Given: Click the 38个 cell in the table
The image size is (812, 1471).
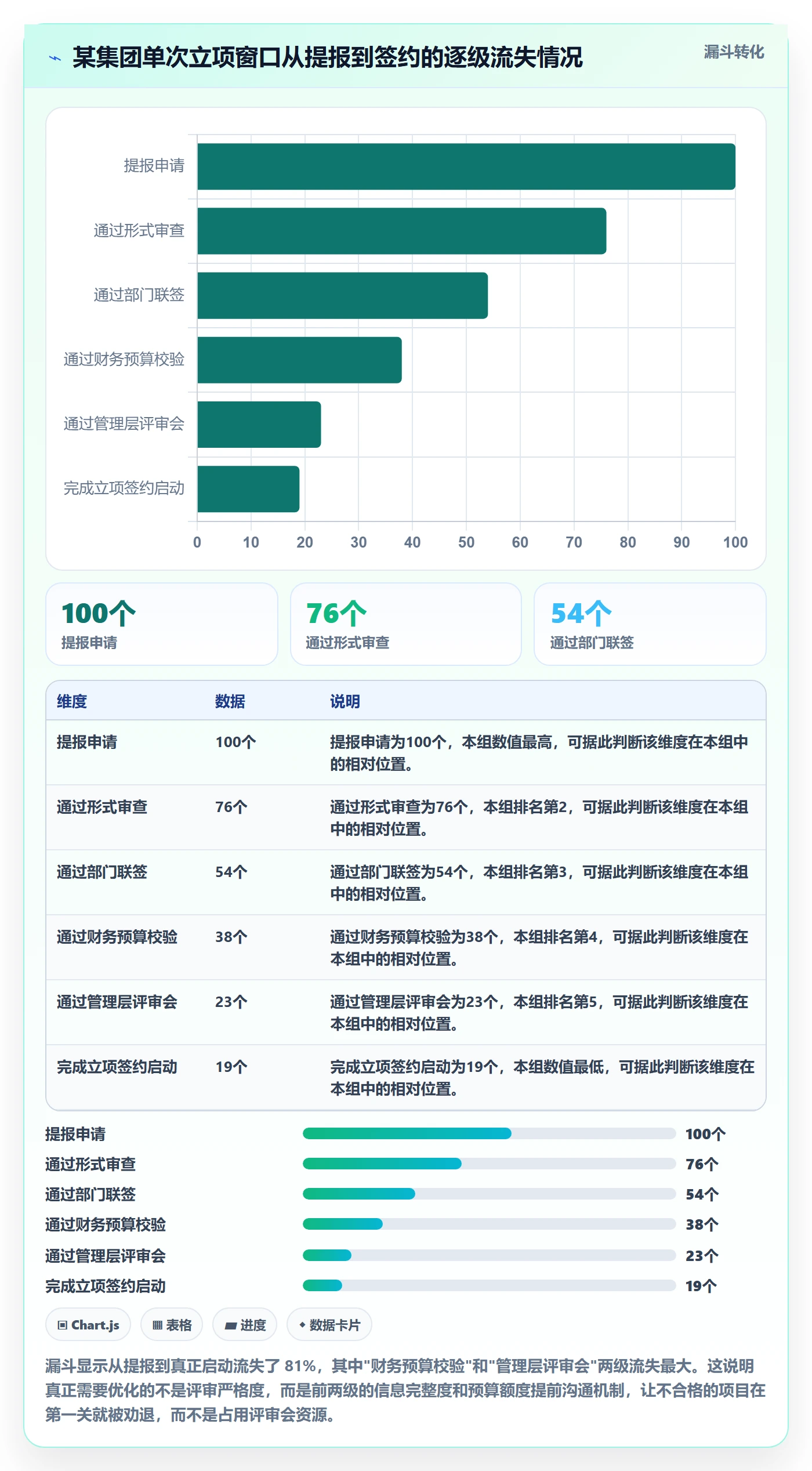Looking at the screenshot, I should coord(231,937).
